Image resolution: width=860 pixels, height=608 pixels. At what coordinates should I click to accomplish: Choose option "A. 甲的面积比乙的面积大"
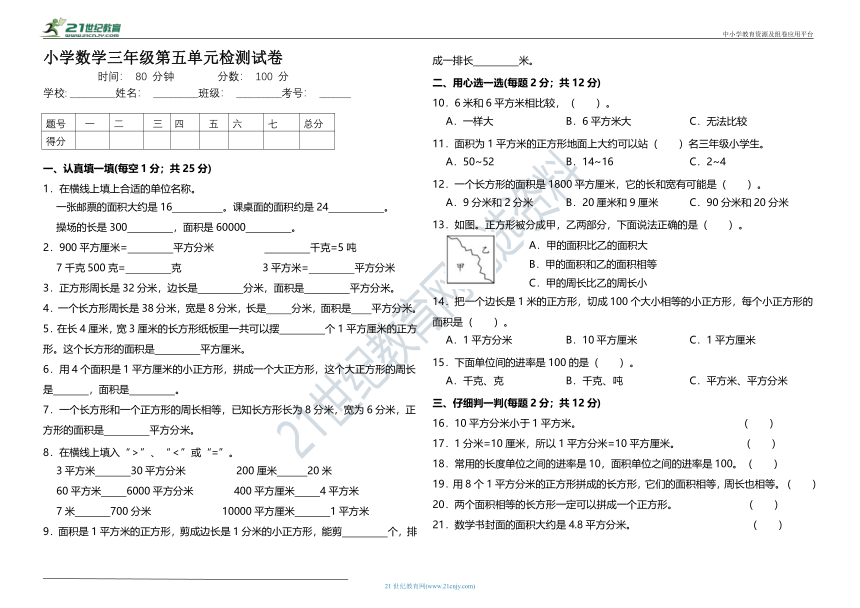589,246
